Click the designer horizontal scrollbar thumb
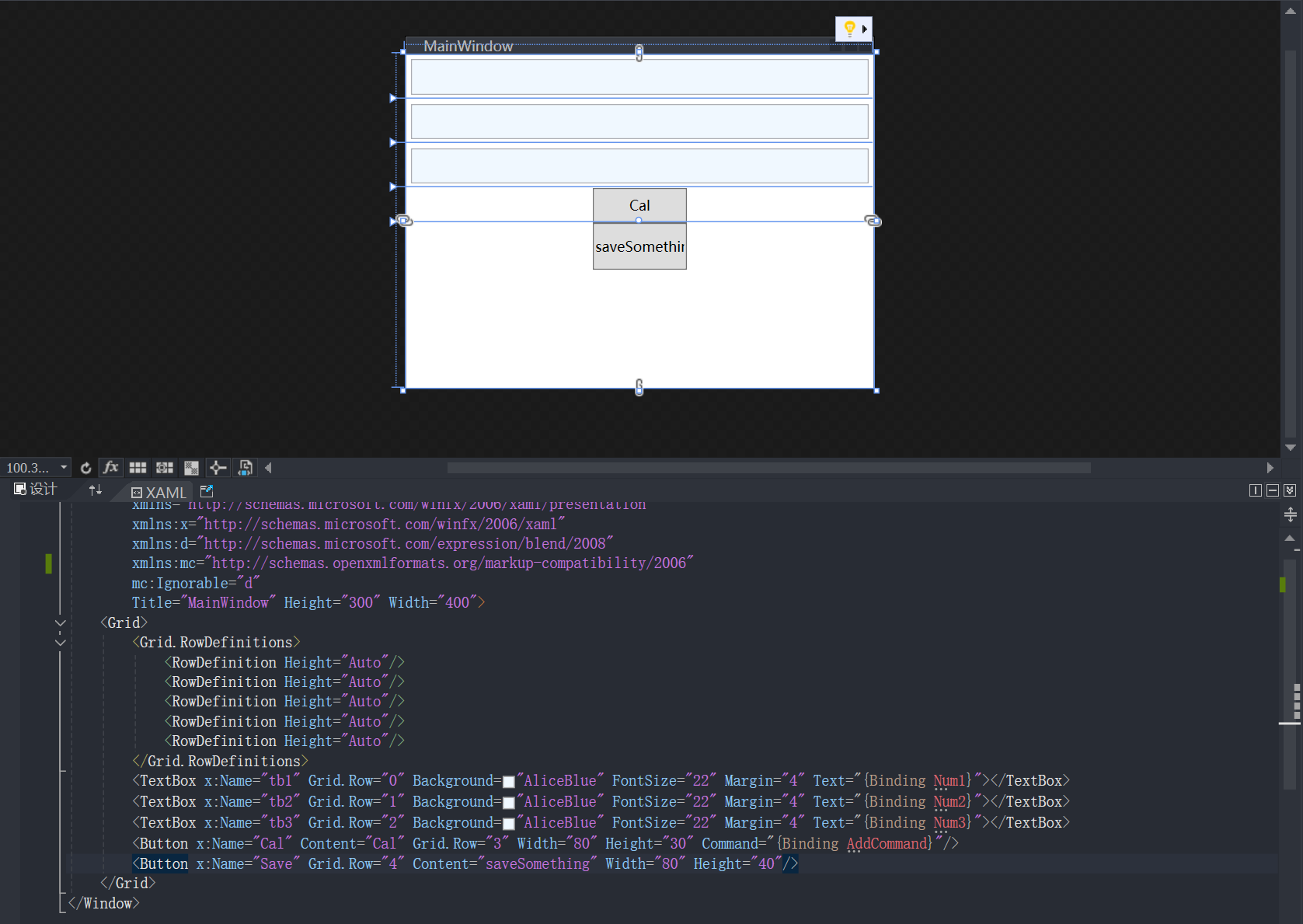The width and height of the screenshot is (1303, 924). (x=768, y=468)
